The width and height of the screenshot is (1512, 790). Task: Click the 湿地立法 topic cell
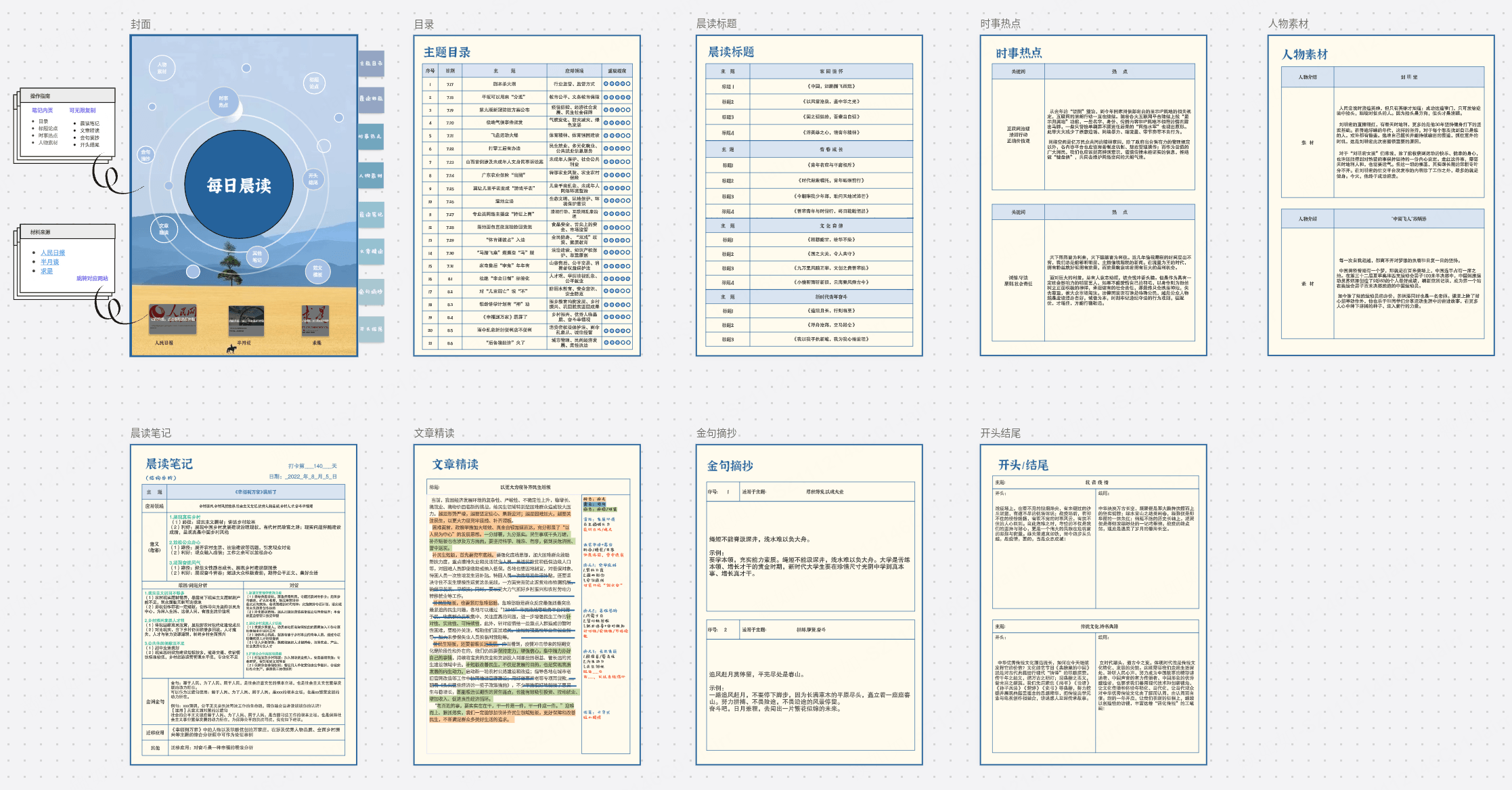pyautogui.click(x=504, y=201)
